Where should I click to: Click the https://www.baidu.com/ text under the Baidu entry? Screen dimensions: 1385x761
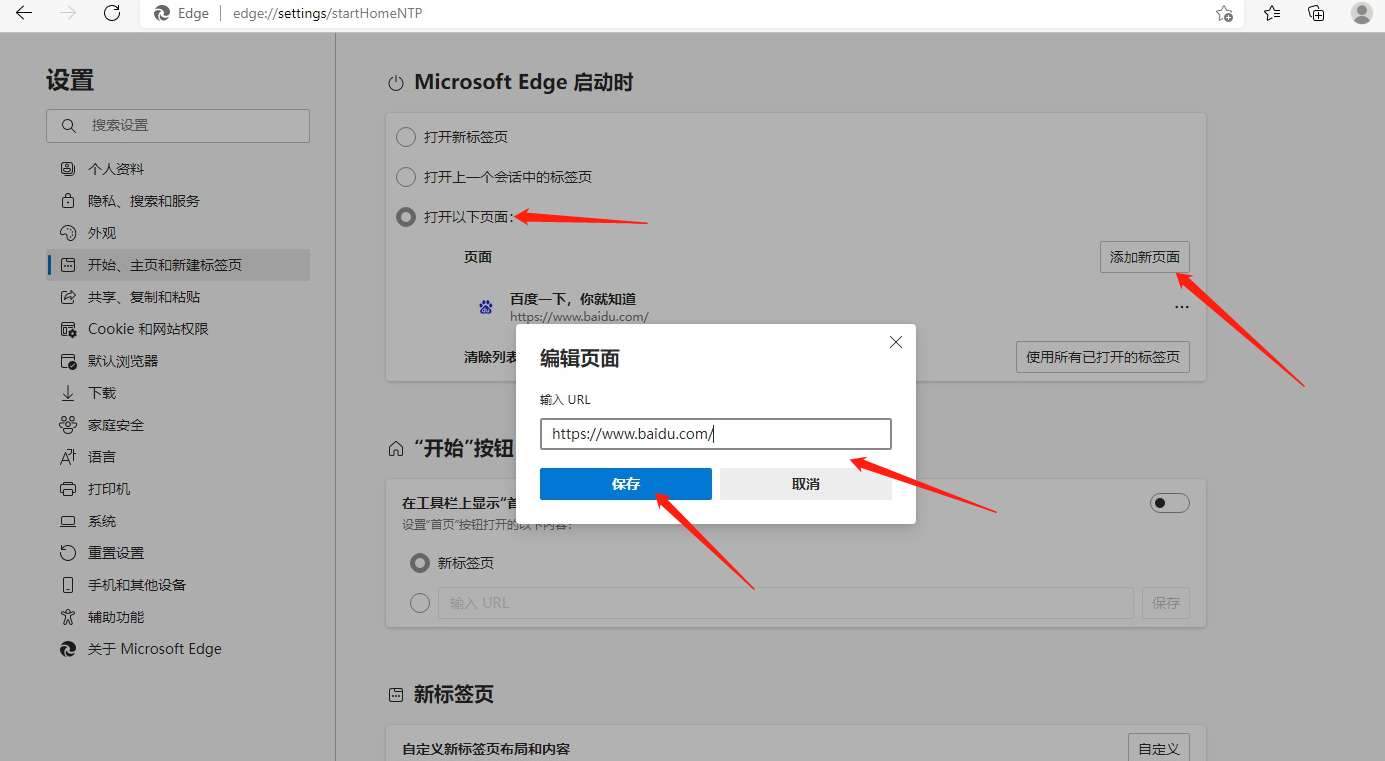[579, 316]
